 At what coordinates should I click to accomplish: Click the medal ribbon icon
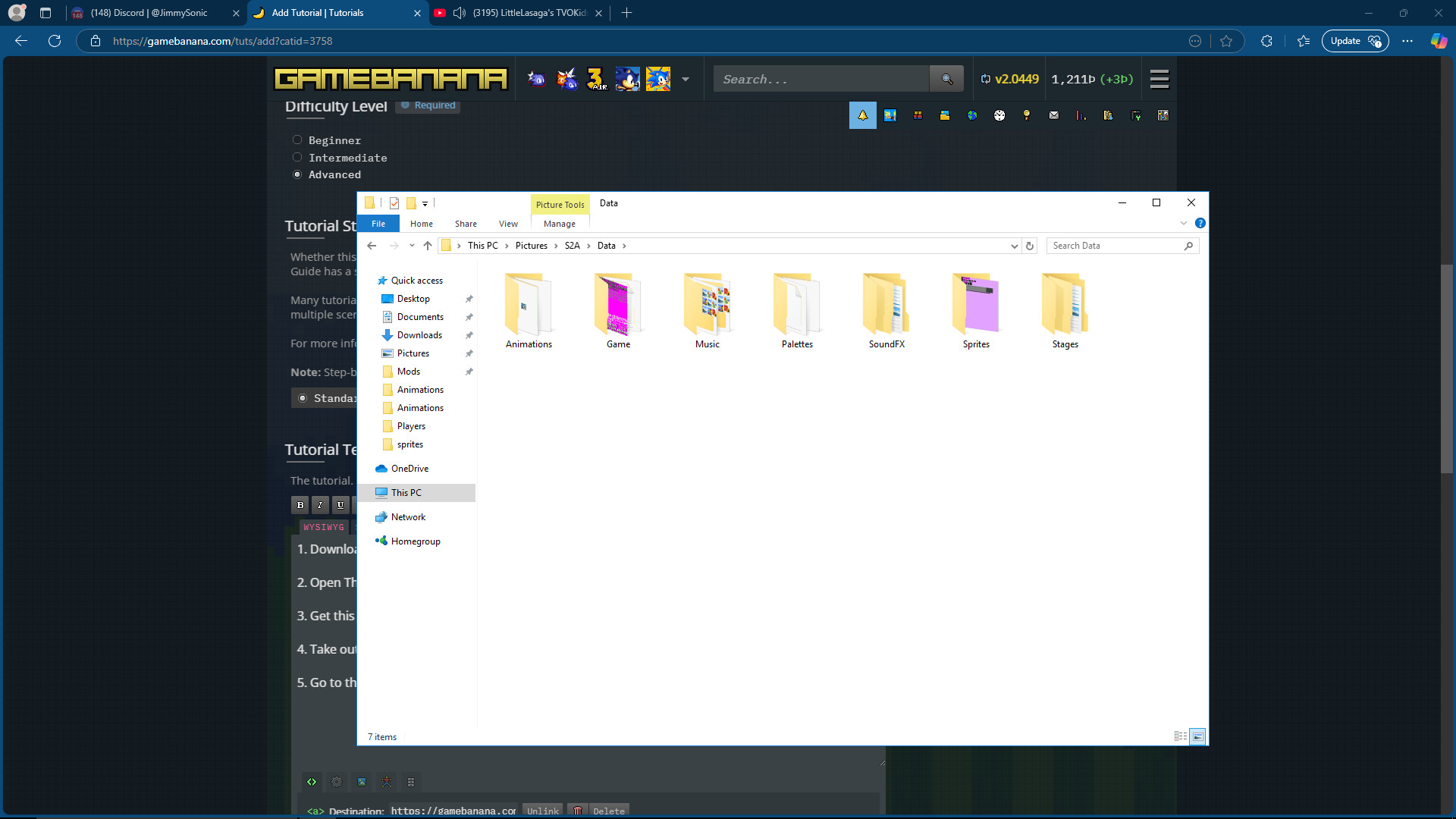click(1027, 115)
